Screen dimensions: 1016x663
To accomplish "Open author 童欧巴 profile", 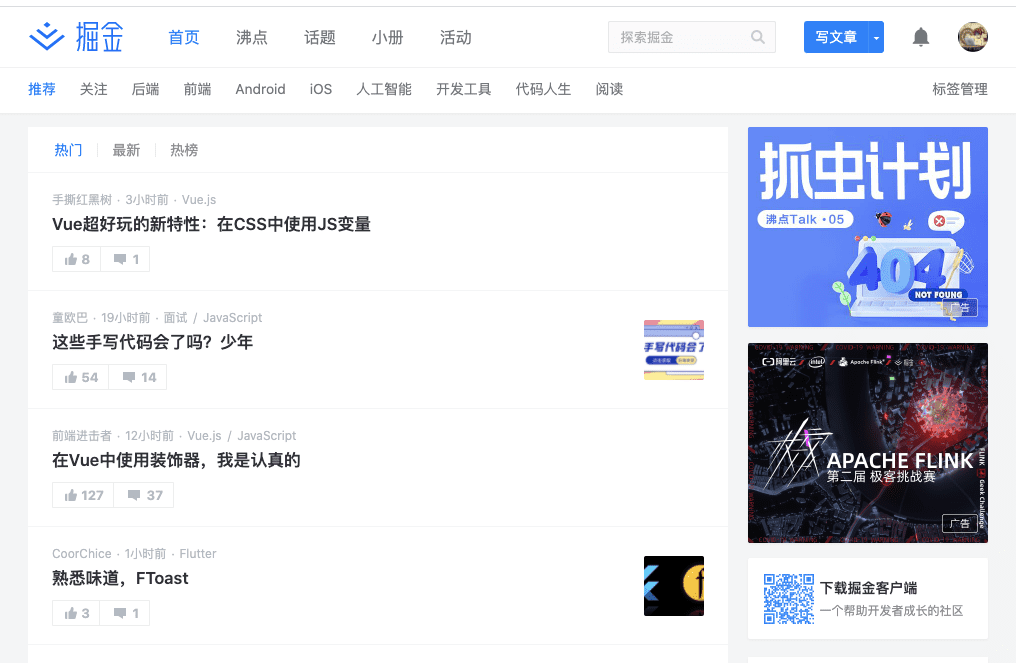I will [x=70, y=318].
